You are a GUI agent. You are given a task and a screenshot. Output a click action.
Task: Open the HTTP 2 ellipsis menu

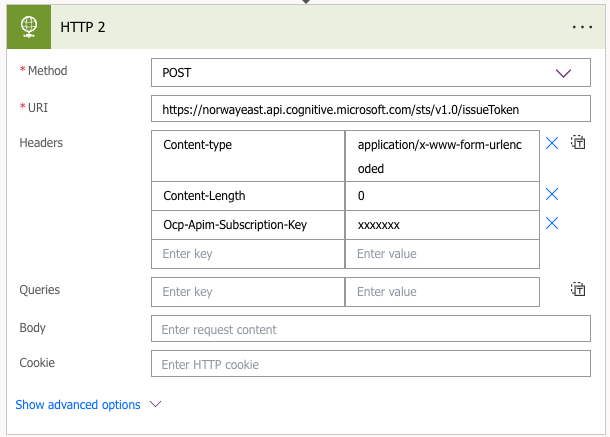(x=582, y=27)
